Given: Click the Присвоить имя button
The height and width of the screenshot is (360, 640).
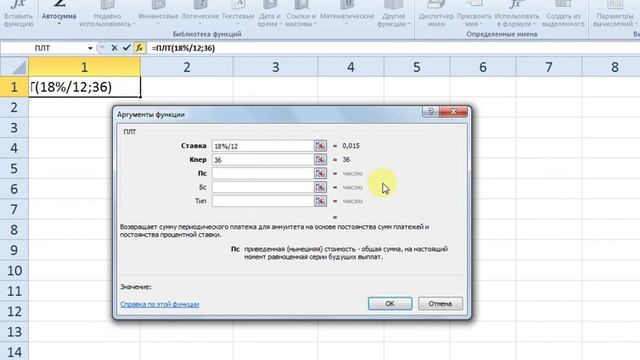Looking at the screenshot, I should click(x=474, y=13).
